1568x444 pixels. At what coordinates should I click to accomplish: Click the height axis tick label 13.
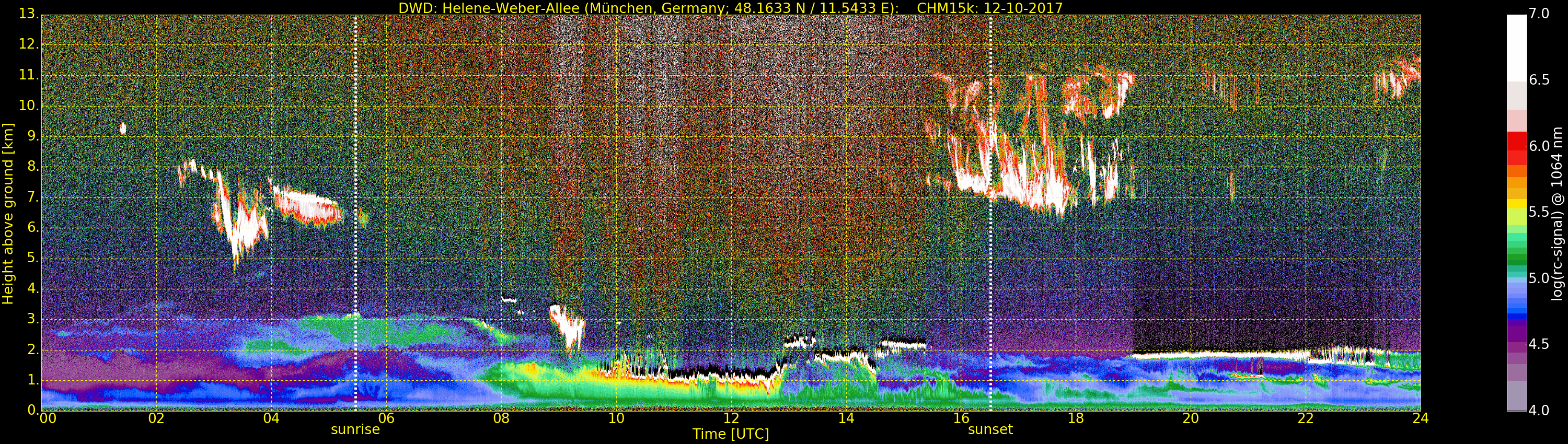coord(29,15)
